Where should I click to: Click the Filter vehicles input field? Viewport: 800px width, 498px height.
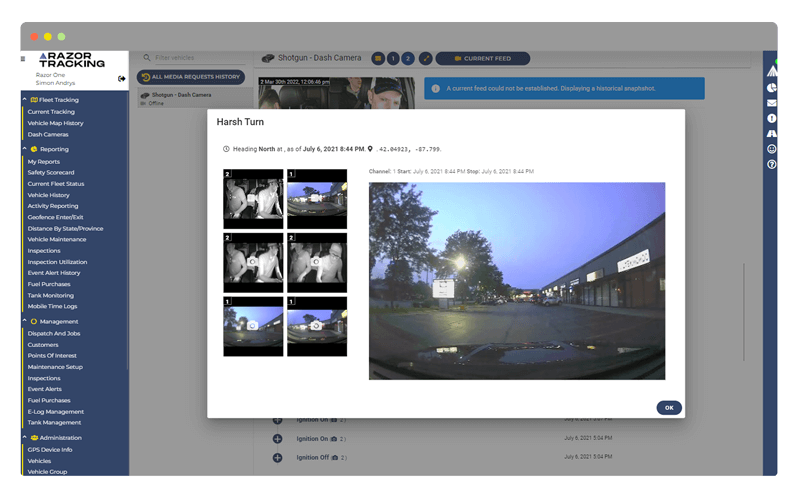[x=198, y=58]
